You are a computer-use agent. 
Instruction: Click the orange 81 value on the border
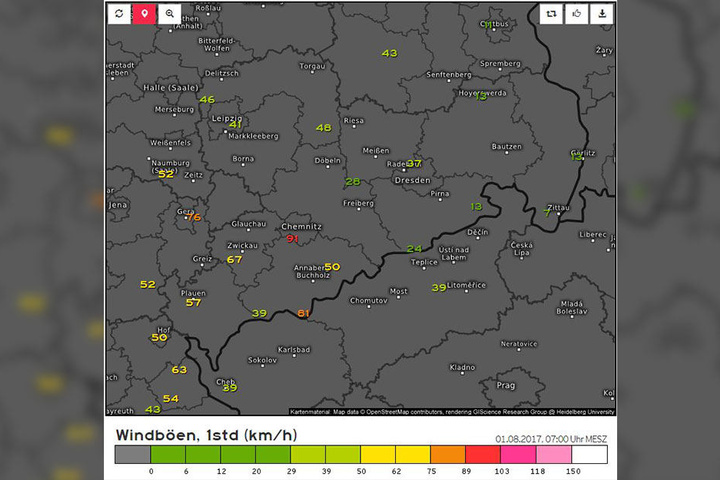tap(303, 313)
